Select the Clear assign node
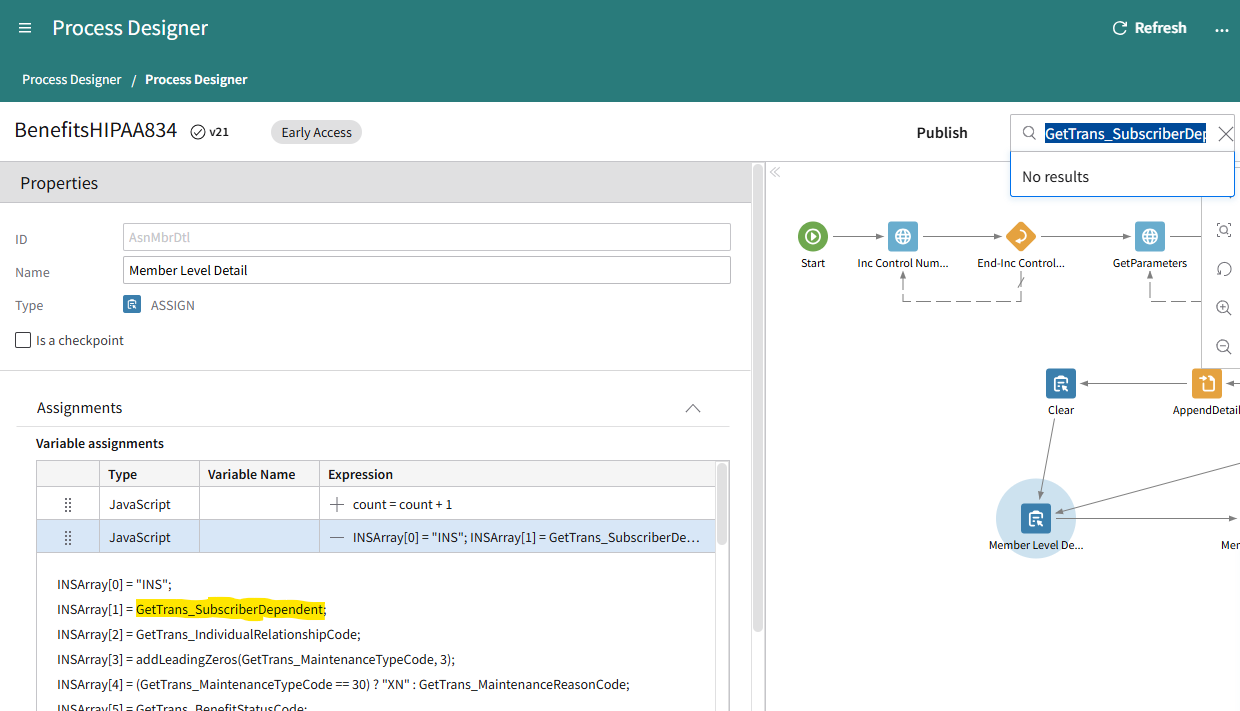Image resolution: width=1240 pixels, height=711 pixels. [x=1061, y=383]
